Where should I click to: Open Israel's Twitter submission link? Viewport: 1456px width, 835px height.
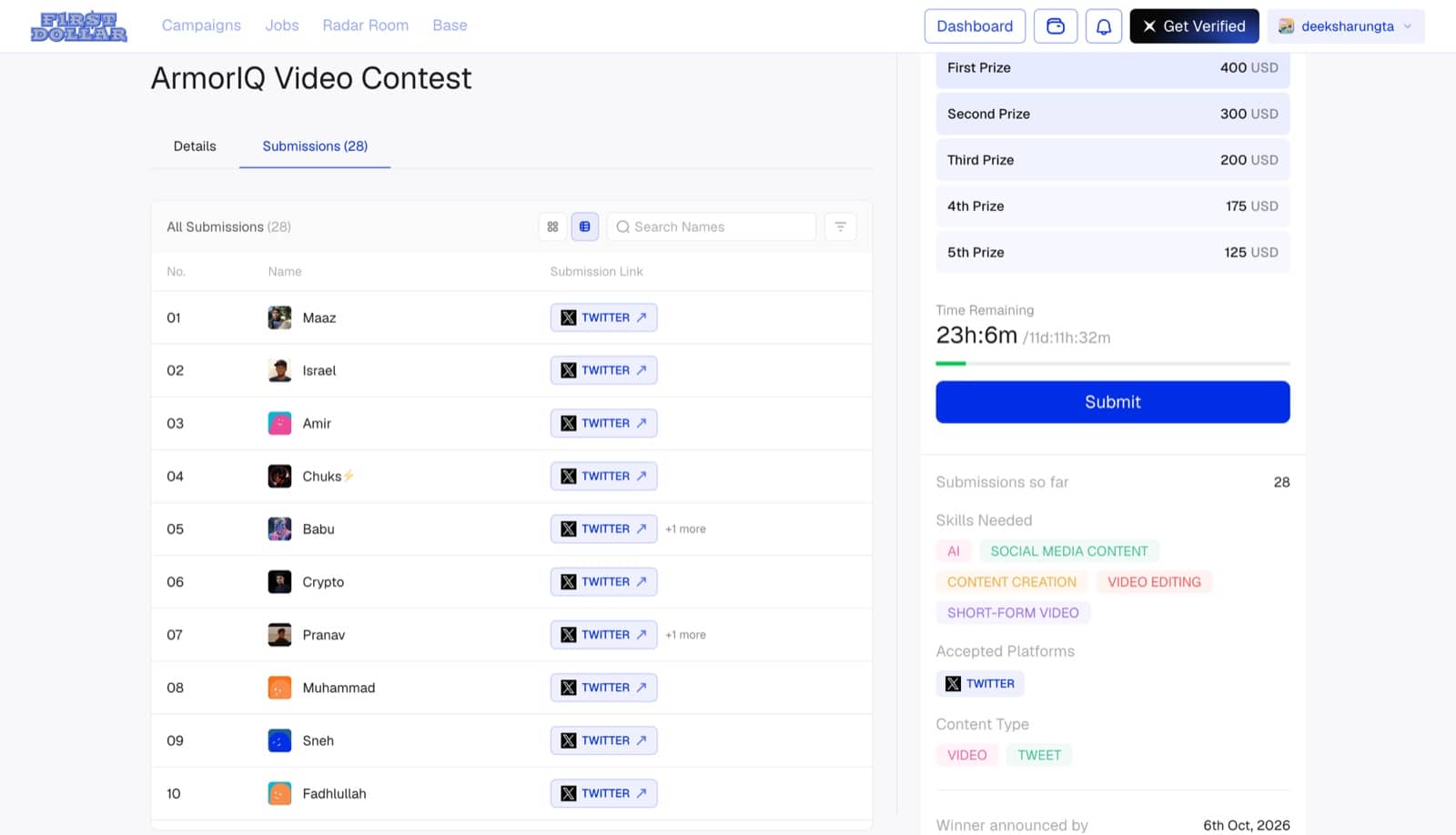(603, 370)
